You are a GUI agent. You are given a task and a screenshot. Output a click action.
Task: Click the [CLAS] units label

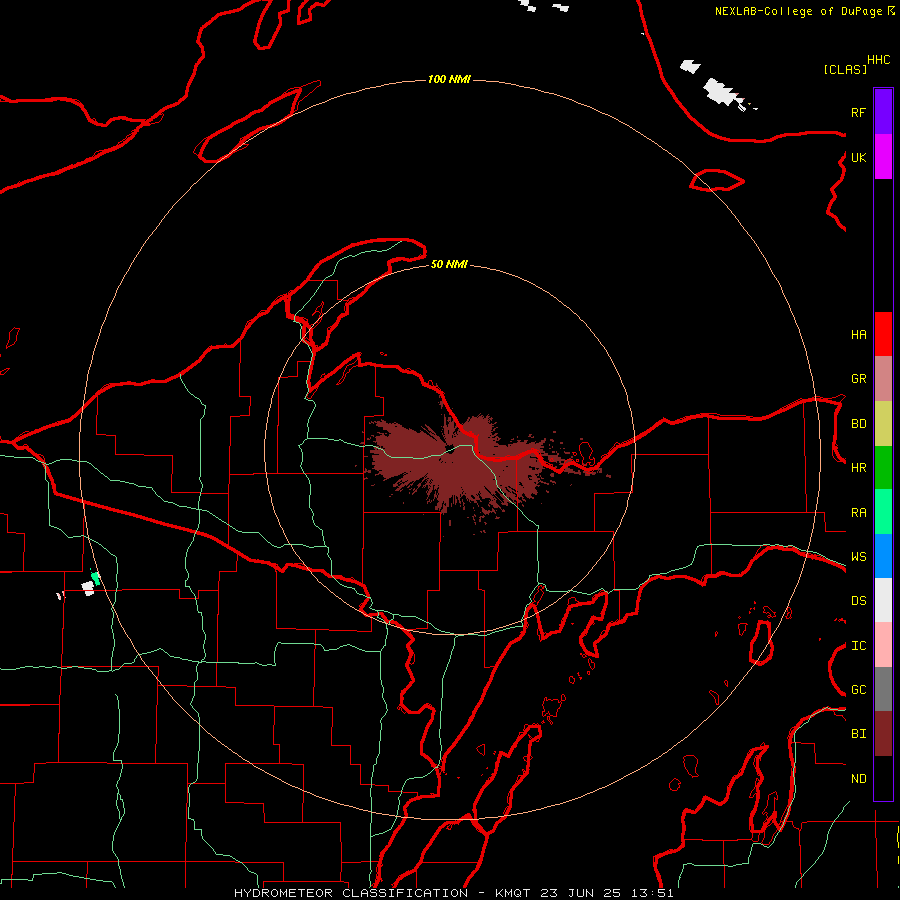tap(845, 70)
